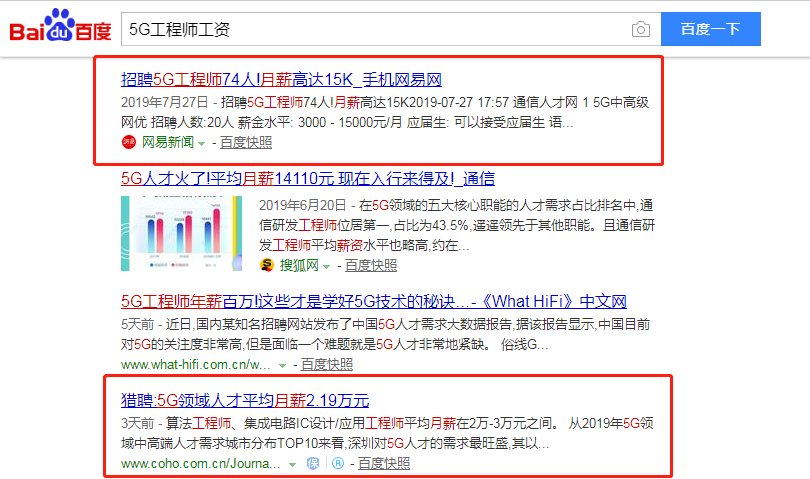Image resolution: width=810 pixels, height=479 pixels.
Task: Open 百度快照 for the coho result
Action: 384,463
